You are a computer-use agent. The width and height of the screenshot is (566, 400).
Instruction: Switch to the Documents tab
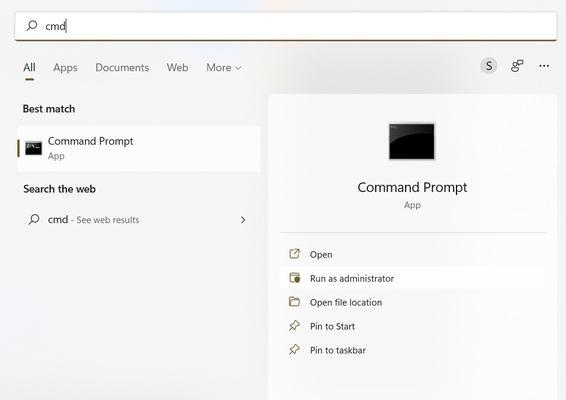coord(122,68)
